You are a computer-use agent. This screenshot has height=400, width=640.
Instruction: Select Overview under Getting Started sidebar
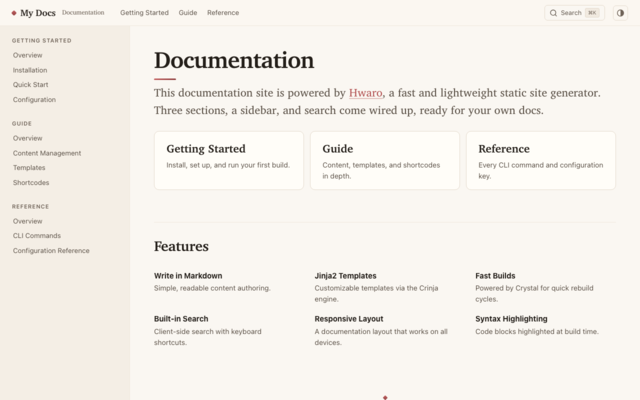[x=27, y=55]
